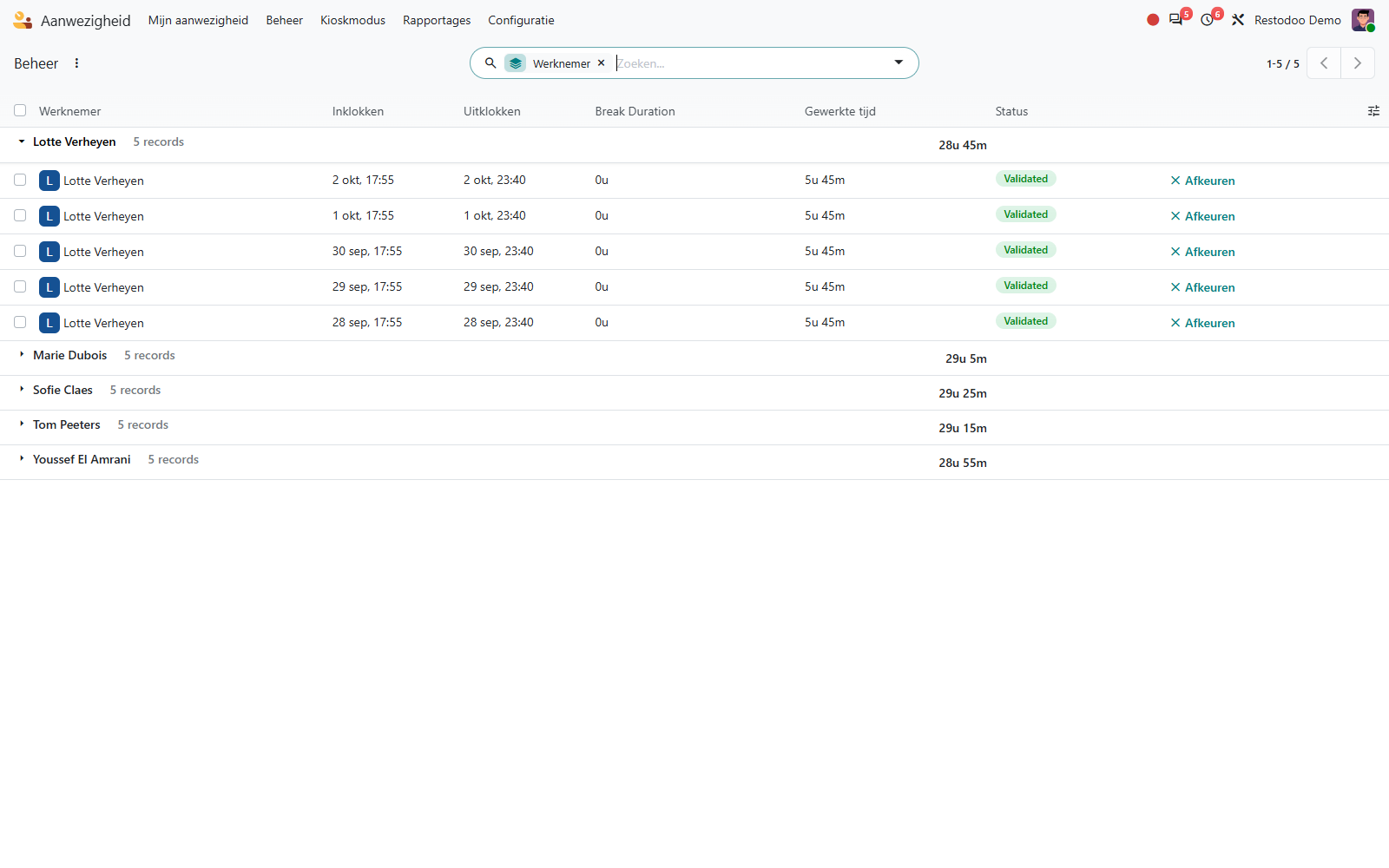Select all records with header checkbox
Image resolution: width=1389 pixels, height=868 pixels.
point(20,110)
